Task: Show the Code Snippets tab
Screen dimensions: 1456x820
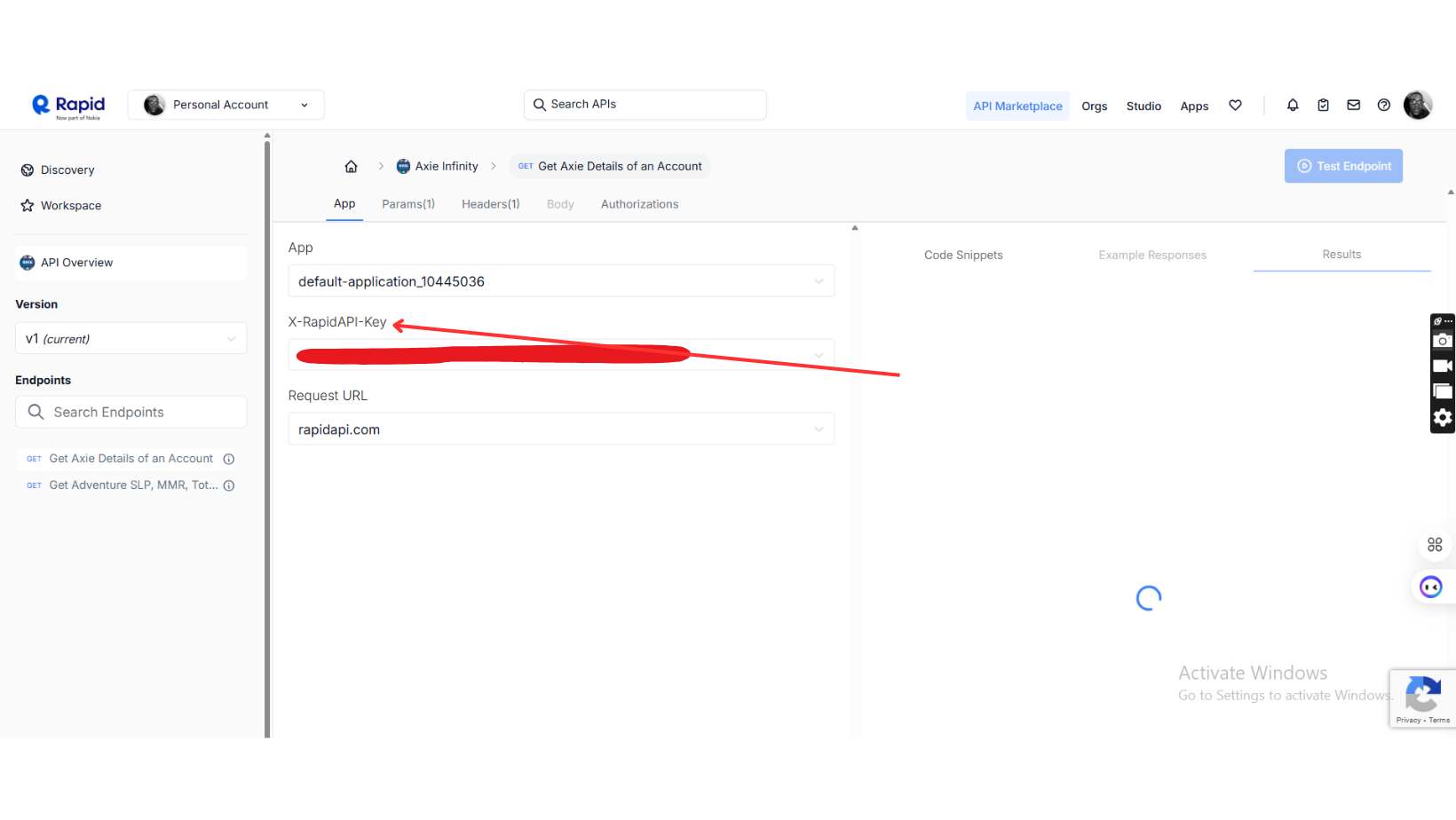Action: click(963, 255)
